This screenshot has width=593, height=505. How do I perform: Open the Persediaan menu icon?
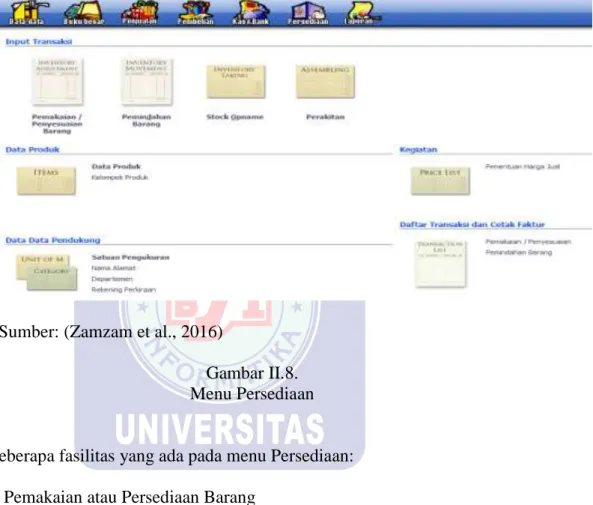[x=308, y=13]
